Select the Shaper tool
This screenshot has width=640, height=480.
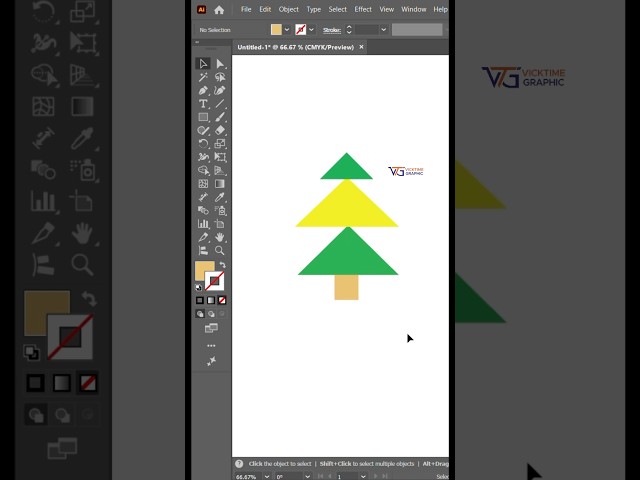203,131
